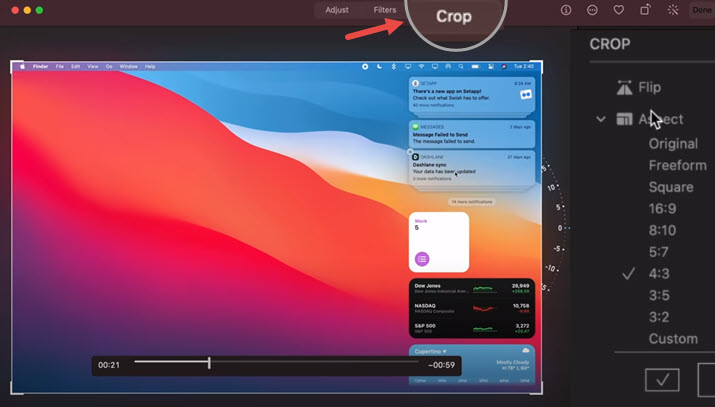Screen dimensions: 715x407
Task: Click the battery icon in the frame's menu bar
Action: [476, 67]
